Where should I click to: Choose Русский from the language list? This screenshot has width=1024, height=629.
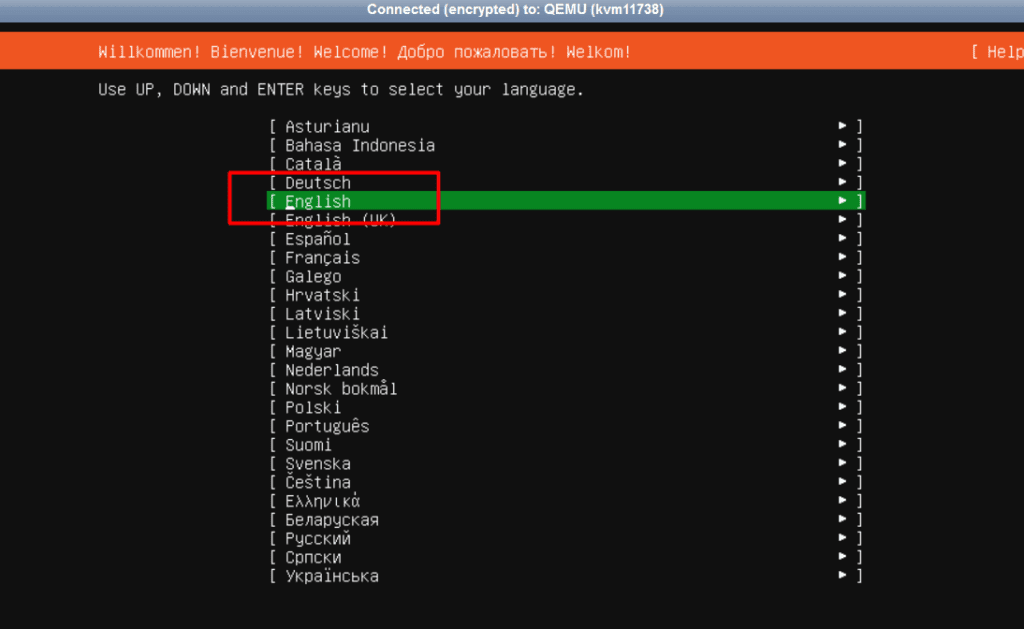click(318, 539)
